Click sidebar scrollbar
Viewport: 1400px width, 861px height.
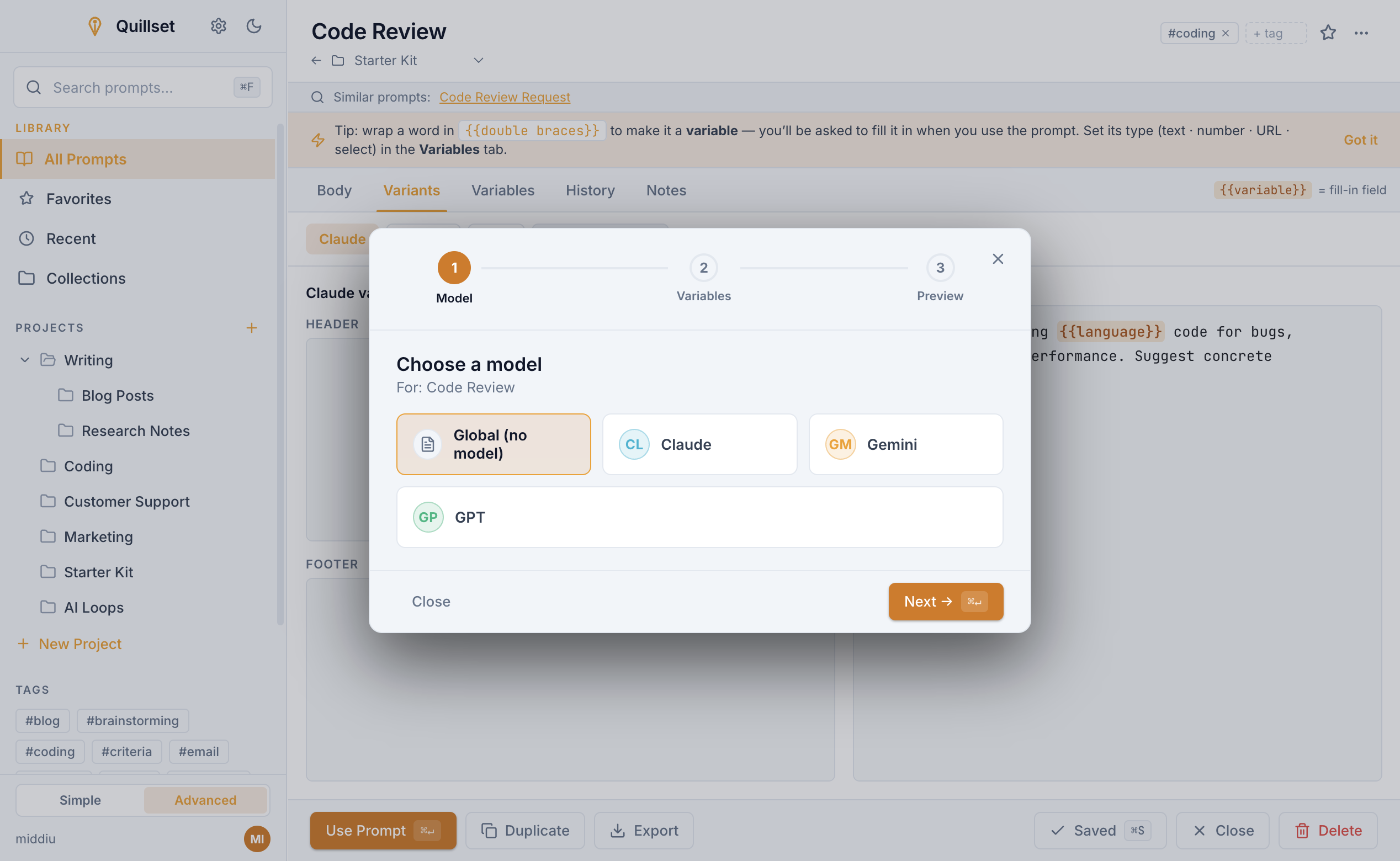click(x=280, y=374)
